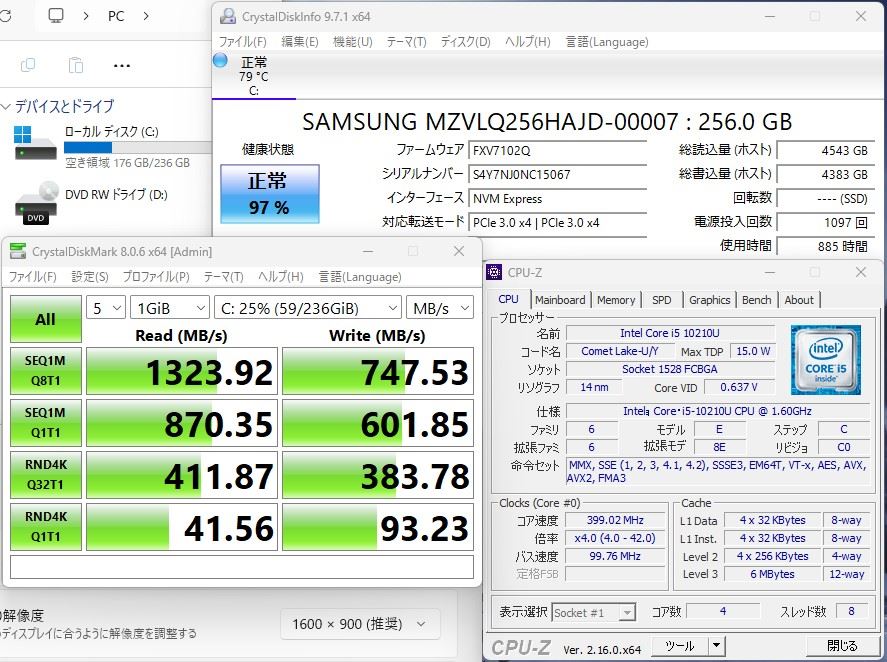Switch to the CPU-Z Mainboard tab
Viewport: 887px width, 662px height.
(560, 300)
